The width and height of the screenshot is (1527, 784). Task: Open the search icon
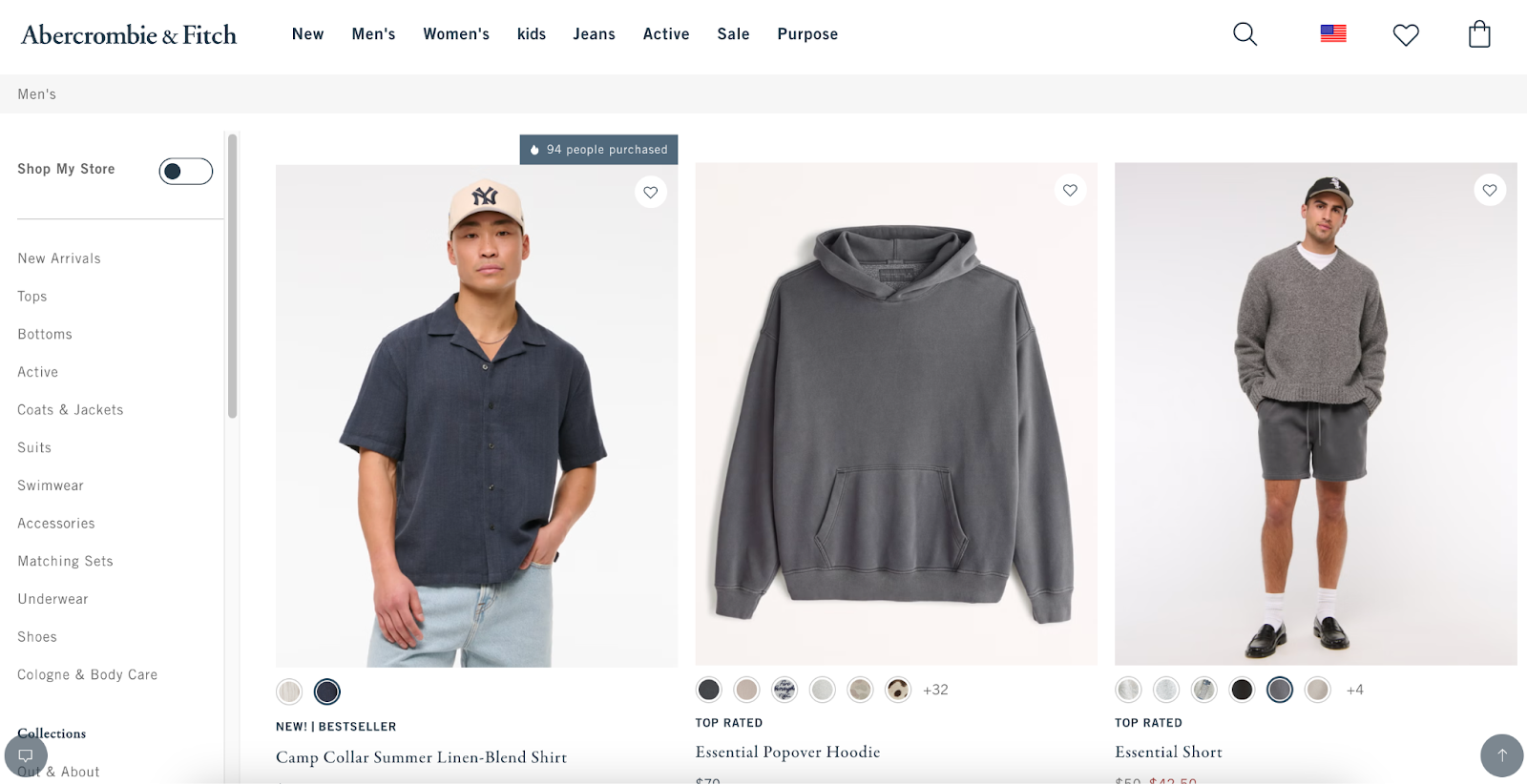[x=1244, y=33]
